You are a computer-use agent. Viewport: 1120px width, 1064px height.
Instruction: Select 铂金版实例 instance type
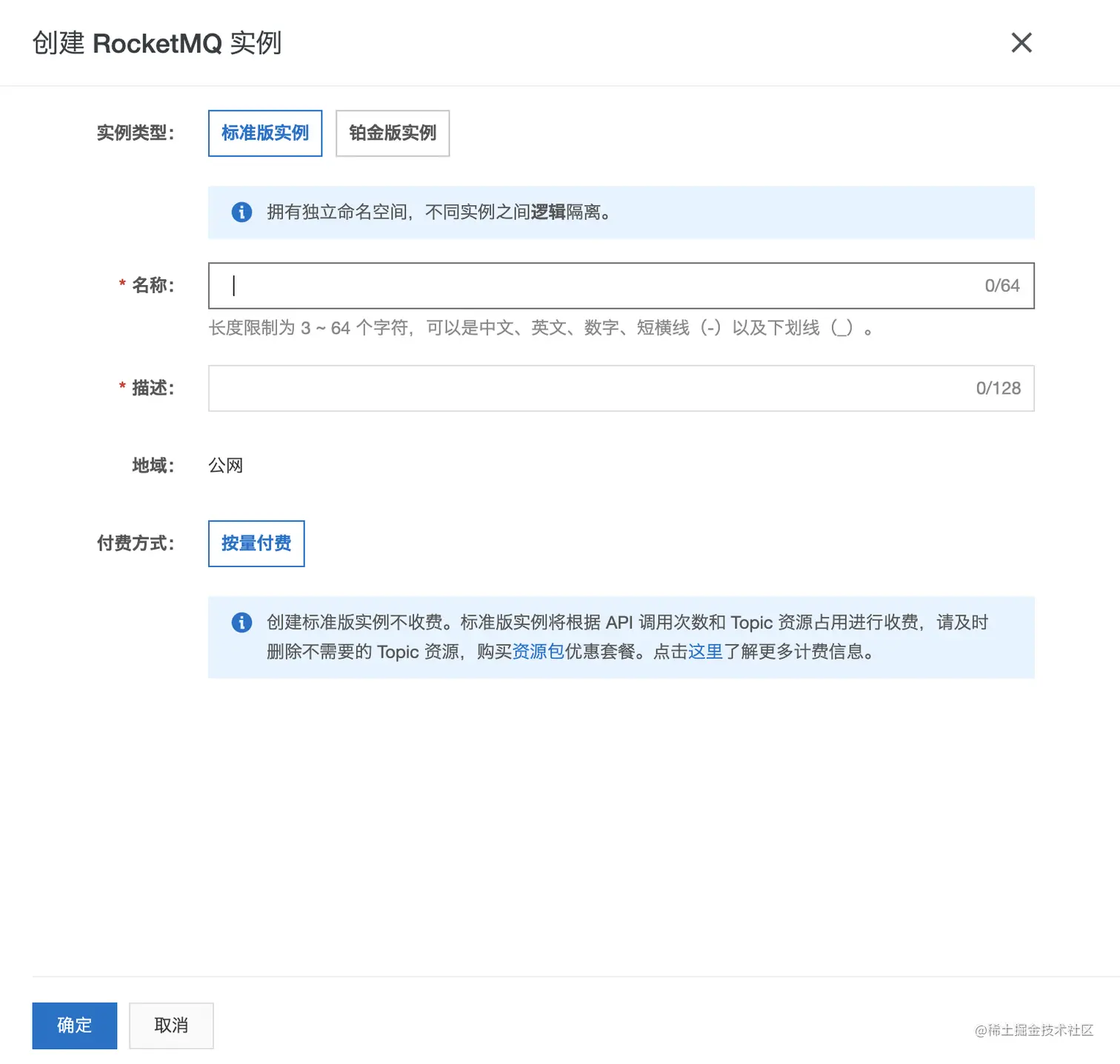(x=393, y=133)
